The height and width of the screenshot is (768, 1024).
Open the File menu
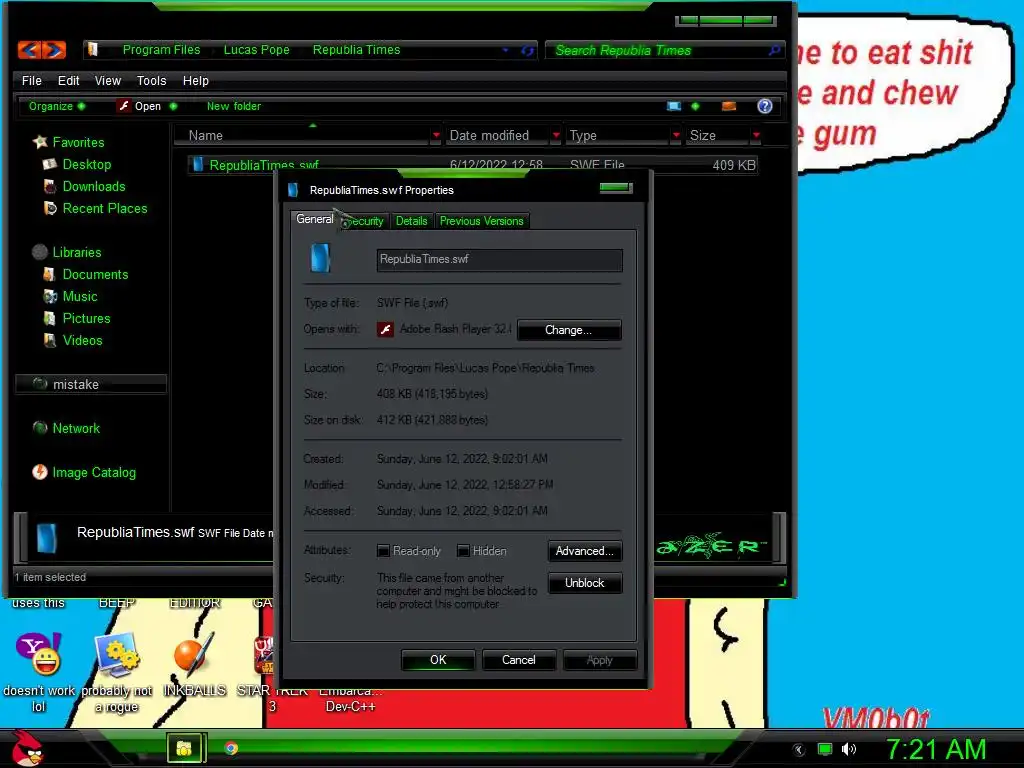coord(31,80)
